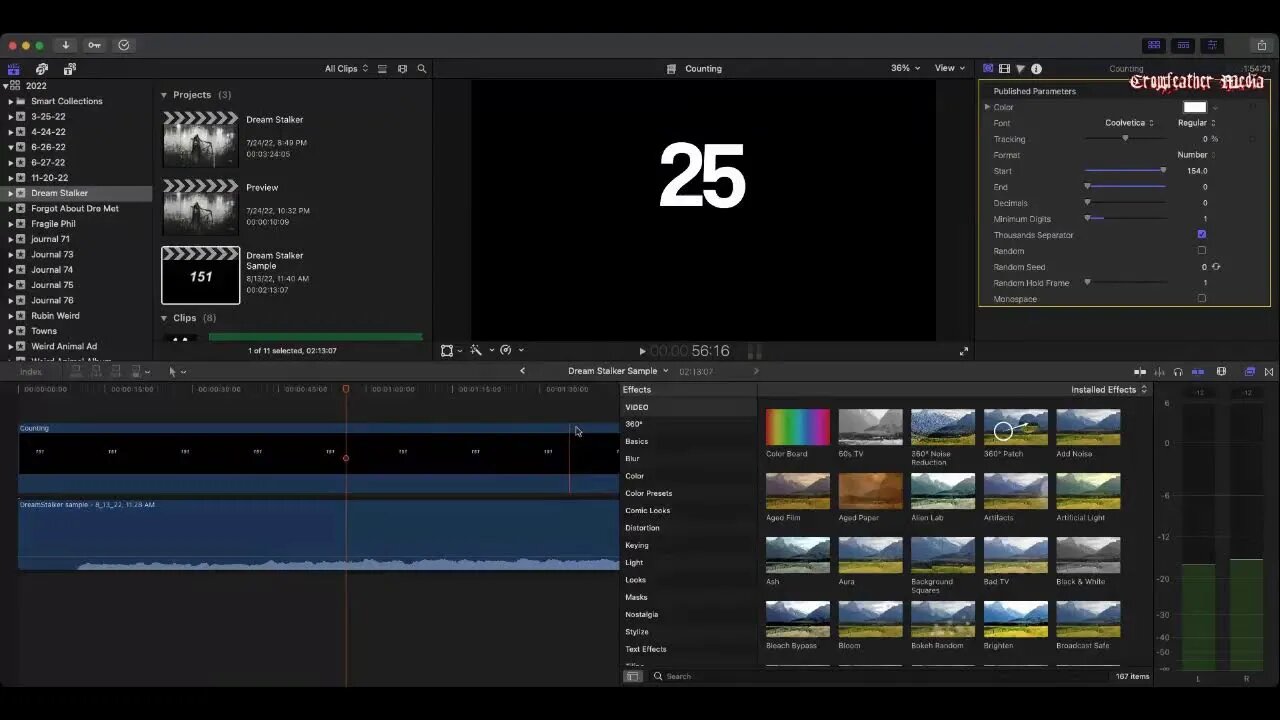Screen dimensions: 1280x720
Task: Click the Share export icon
Action: coord(1261,45)
